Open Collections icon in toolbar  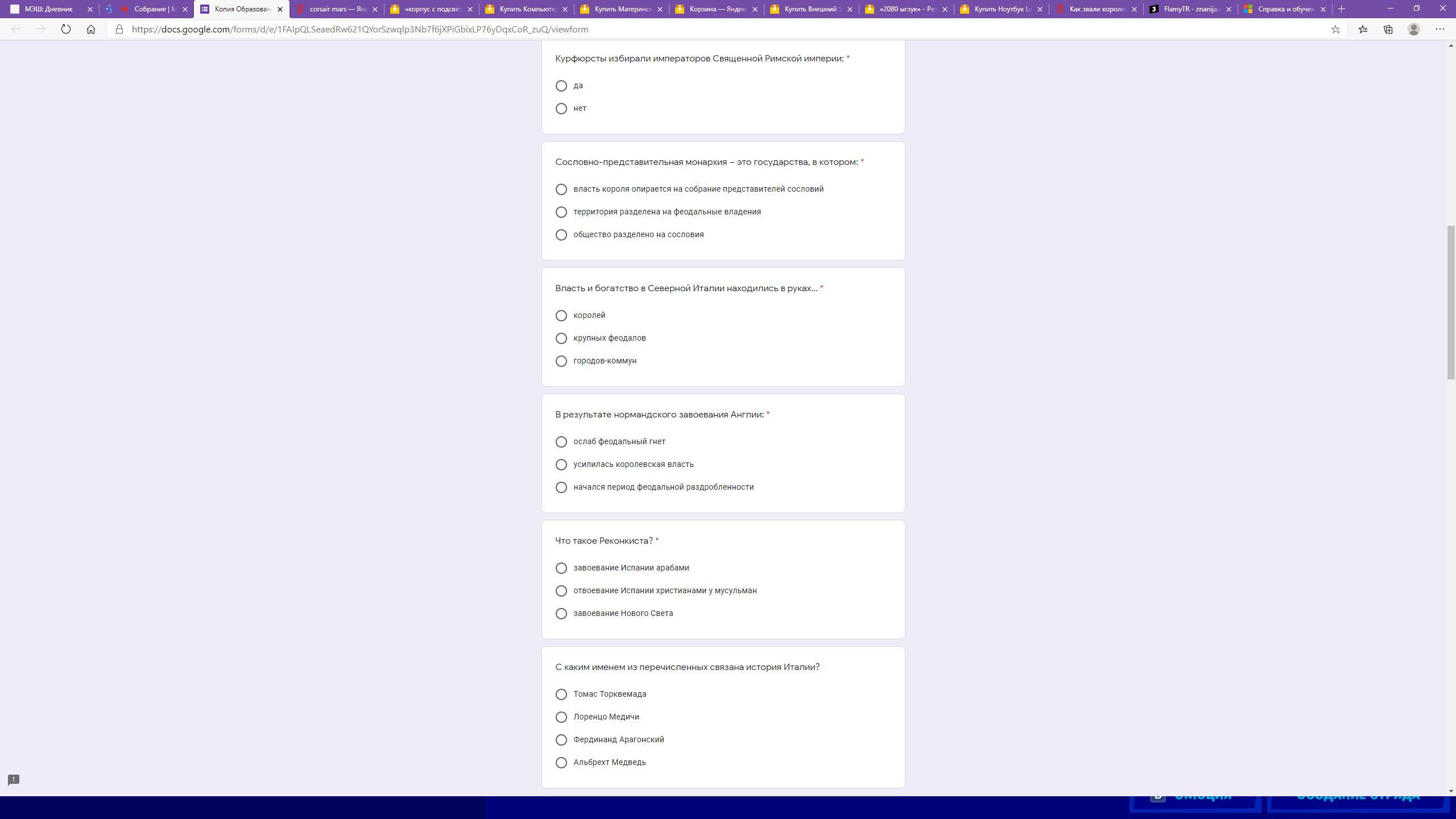point(1388,29)
